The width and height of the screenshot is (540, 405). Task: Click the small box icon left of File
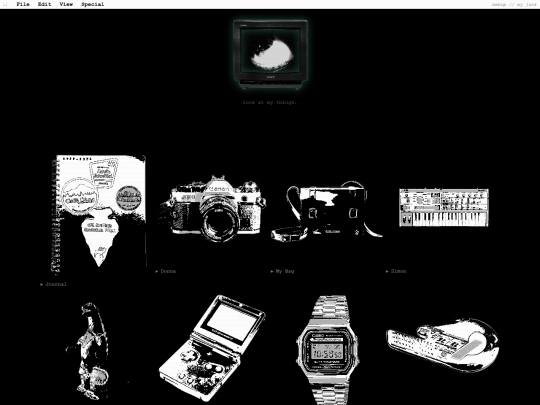5,4
